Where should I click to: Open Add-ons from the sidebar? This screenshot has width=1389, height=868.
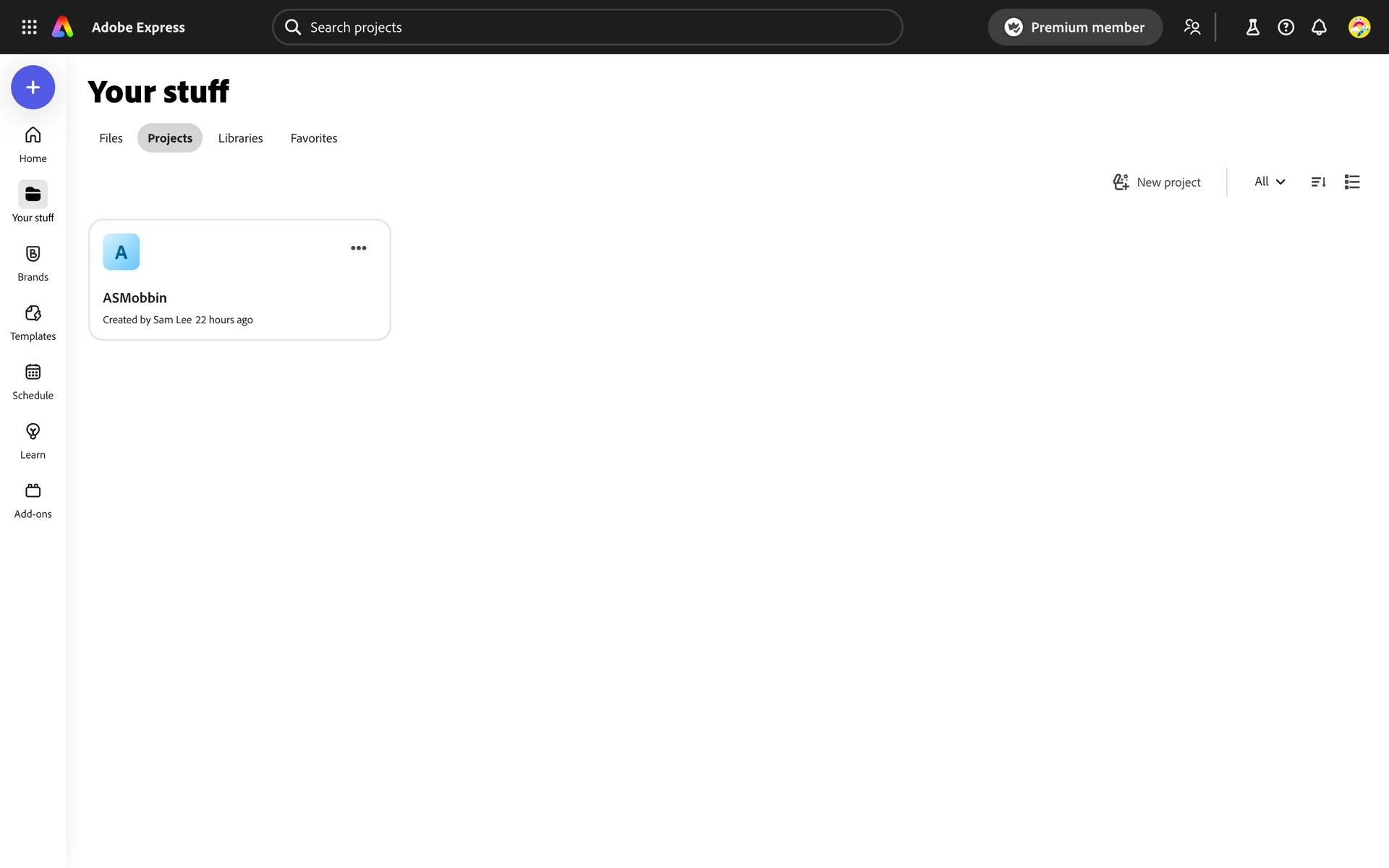tap(33, 500)
